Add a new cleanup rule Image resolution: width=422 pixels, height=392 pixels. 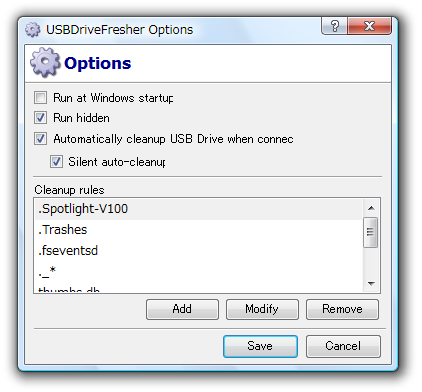(x=182, y=309)
